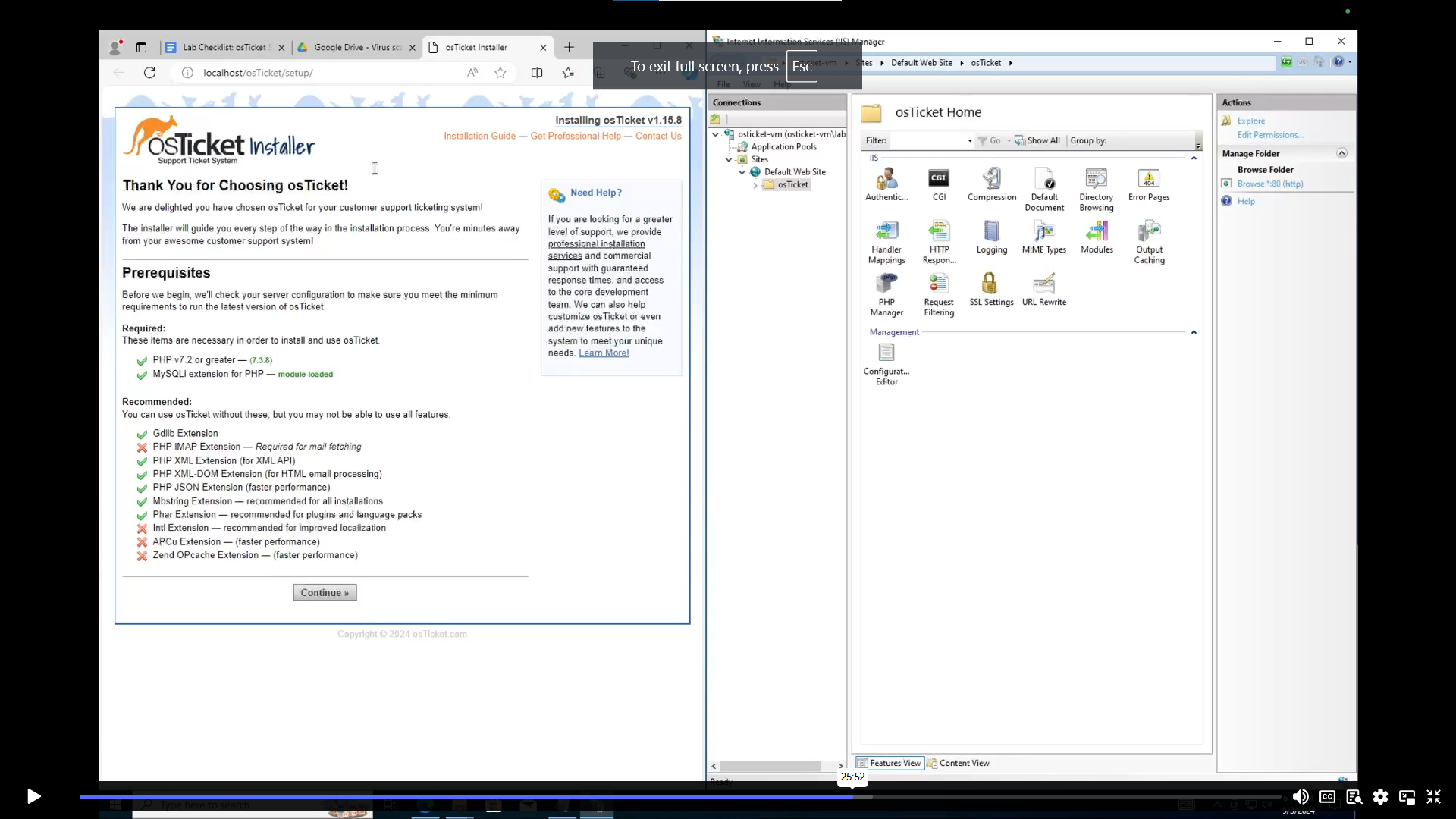Click the play button on the video
Viewport: 1456px width, 819px height.
pos(33,796)
